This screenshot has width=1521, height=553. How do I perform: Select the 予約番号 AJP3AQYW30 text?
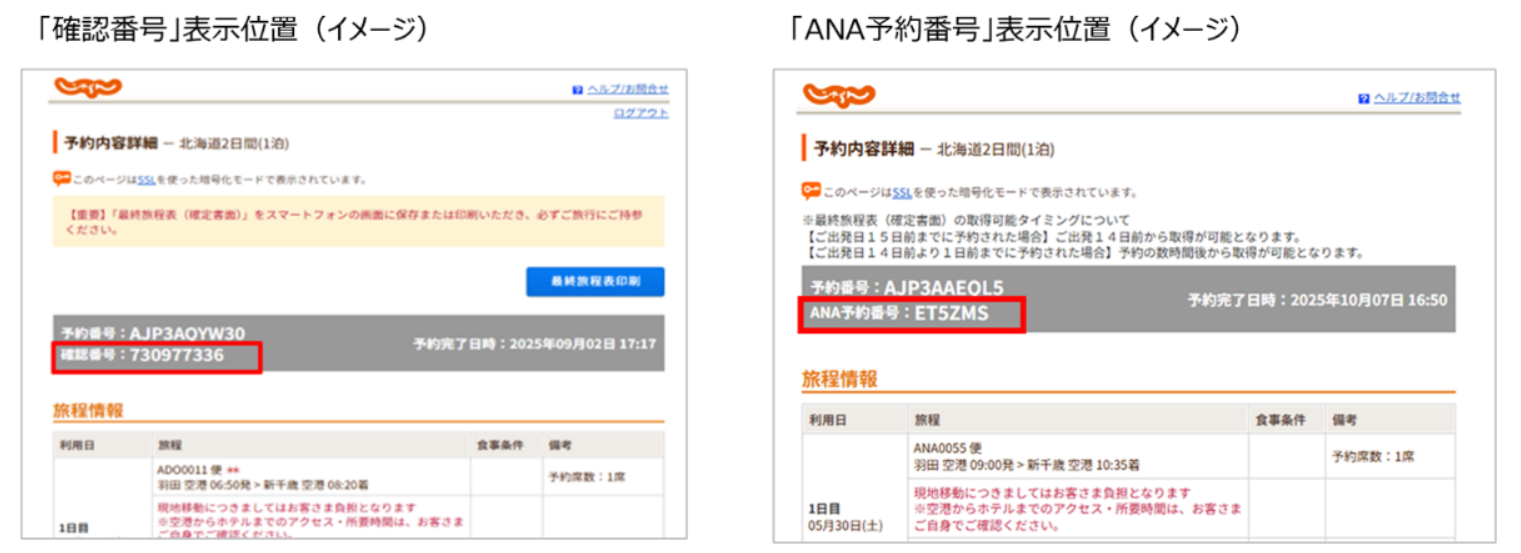click(x=153, y=333)
